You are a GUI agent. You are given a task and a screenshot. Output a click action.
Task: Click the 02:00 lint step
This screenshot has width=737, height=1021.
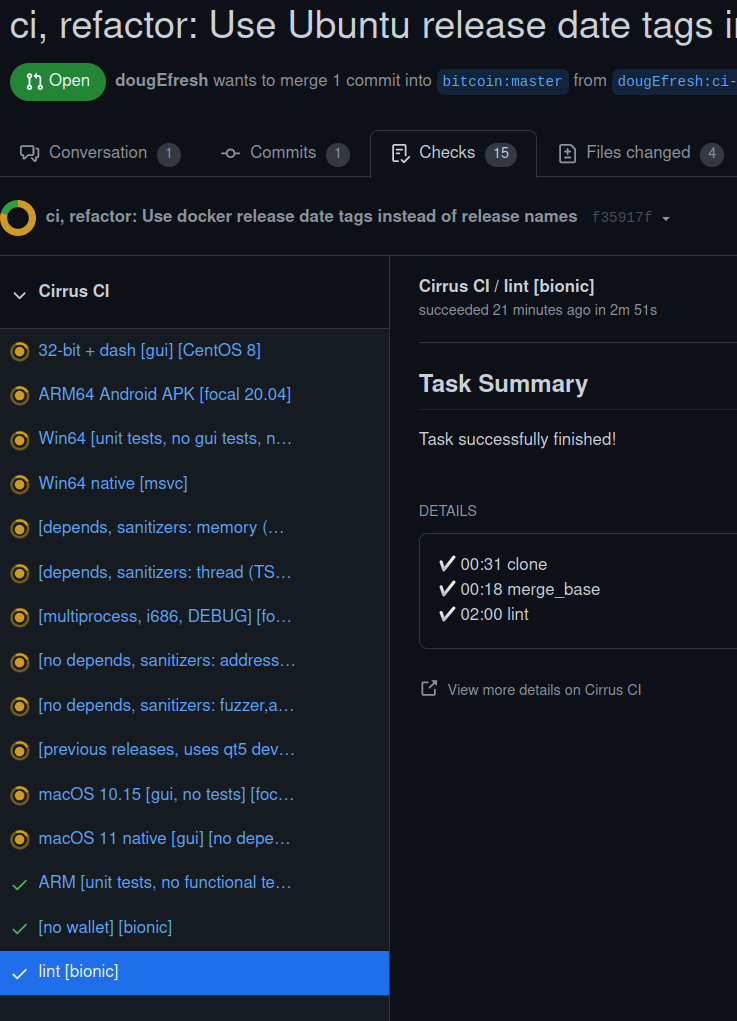pyautogui.click(x=484, y=614)
